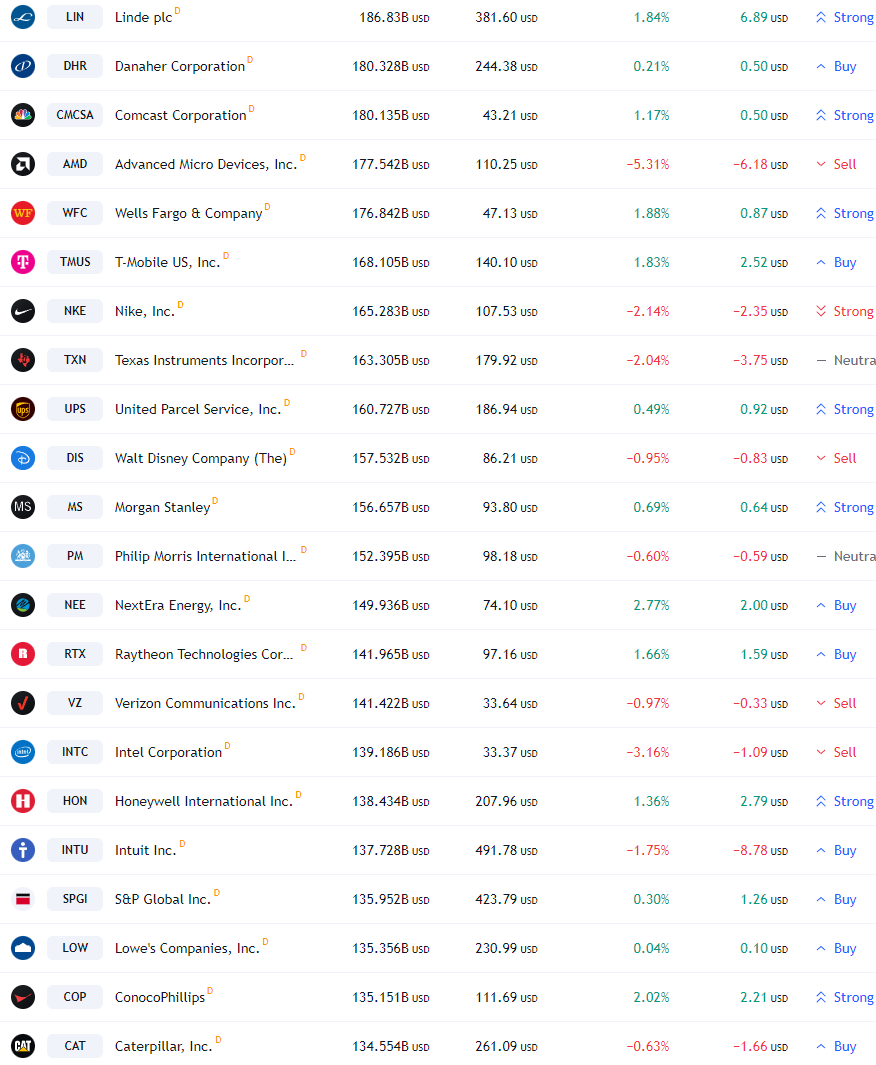Click the Buy rating for NextEra Energy
Viewport: 876px width, 1065px height.
836,605
